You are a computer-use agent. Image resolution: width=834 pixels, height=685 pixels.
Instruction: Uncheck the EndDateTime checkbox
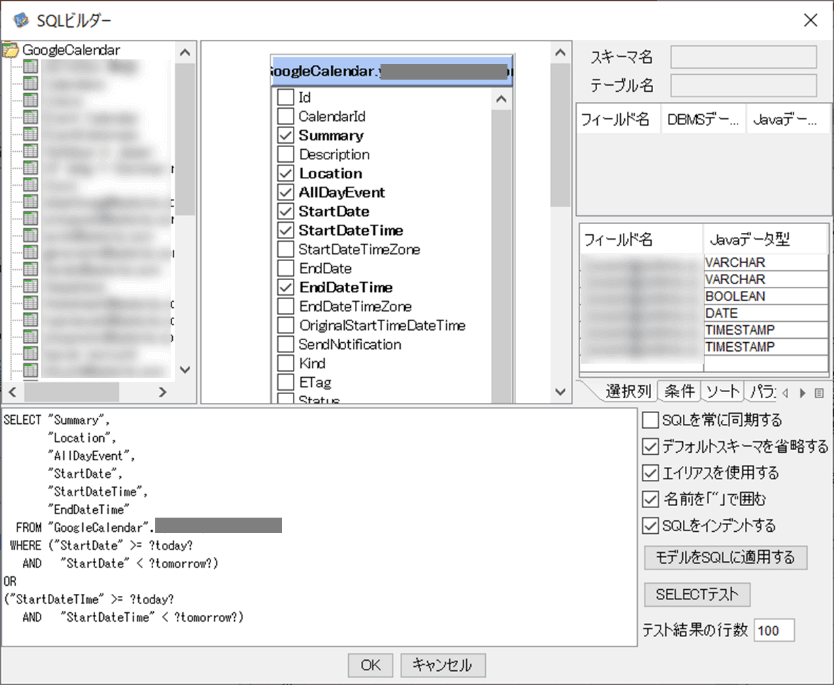pos(286,287)
